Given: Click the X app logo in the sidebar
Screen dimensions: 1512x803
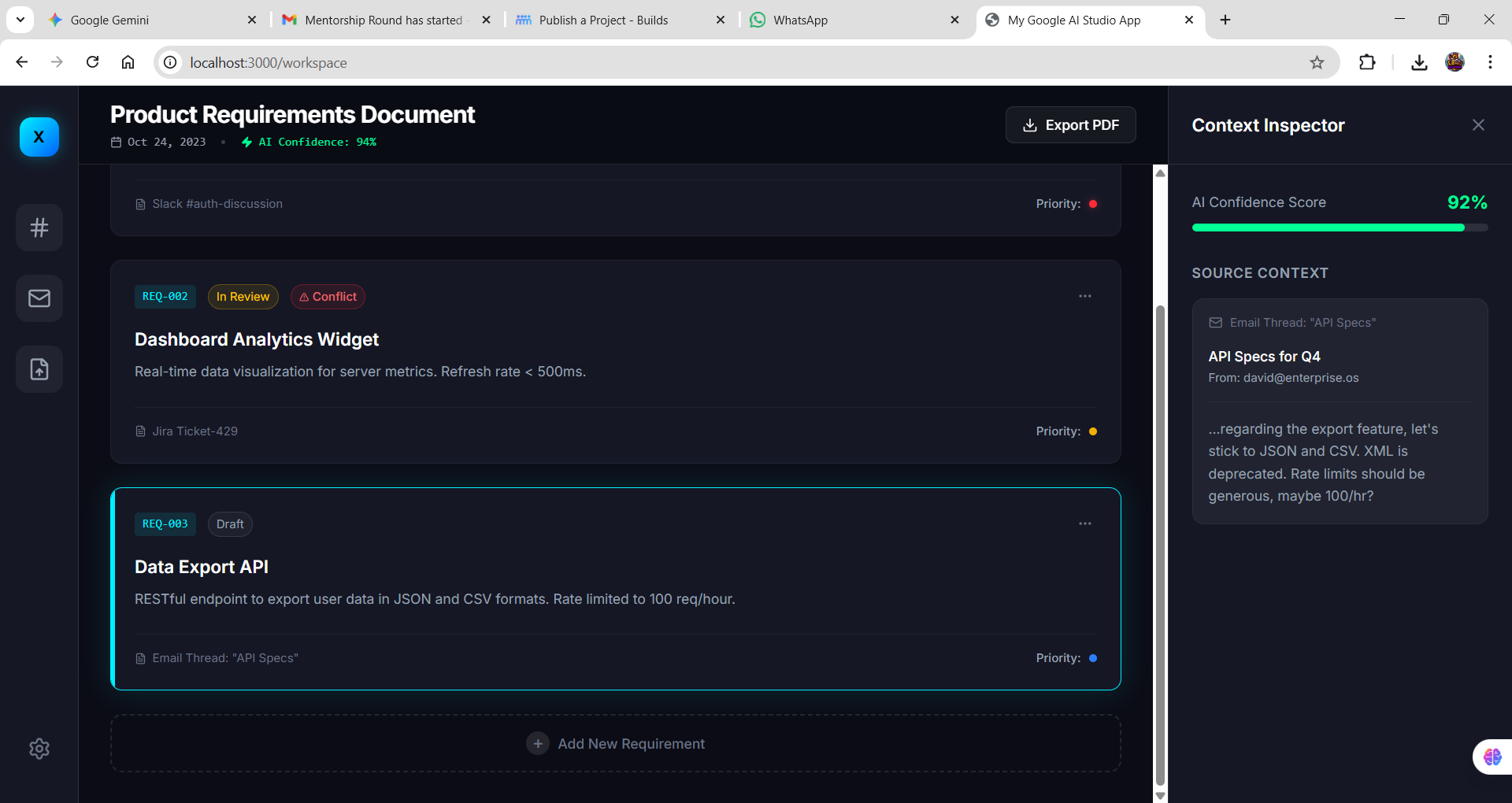Looking at the screenshot, I should [39, 136].
